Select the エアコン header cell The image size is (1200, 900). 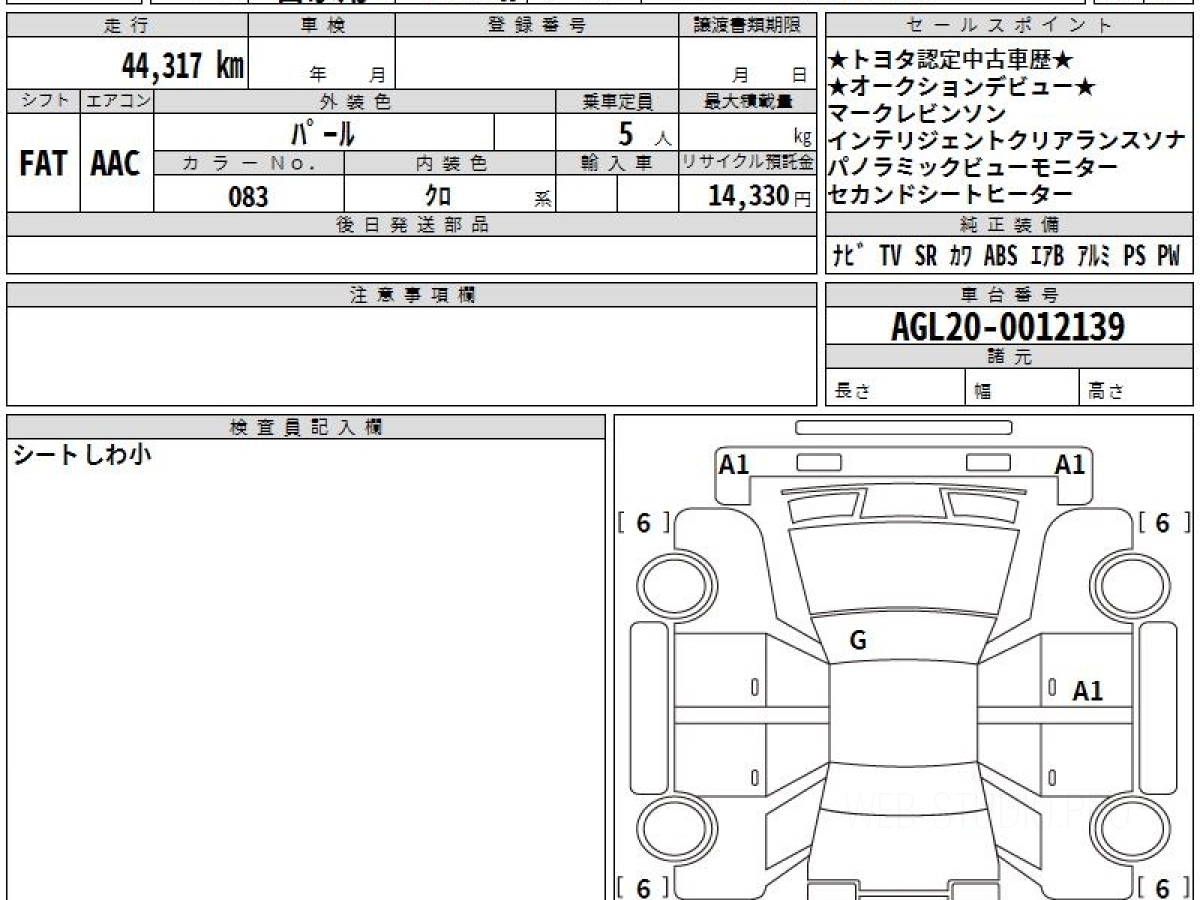[x=117, y=101]
